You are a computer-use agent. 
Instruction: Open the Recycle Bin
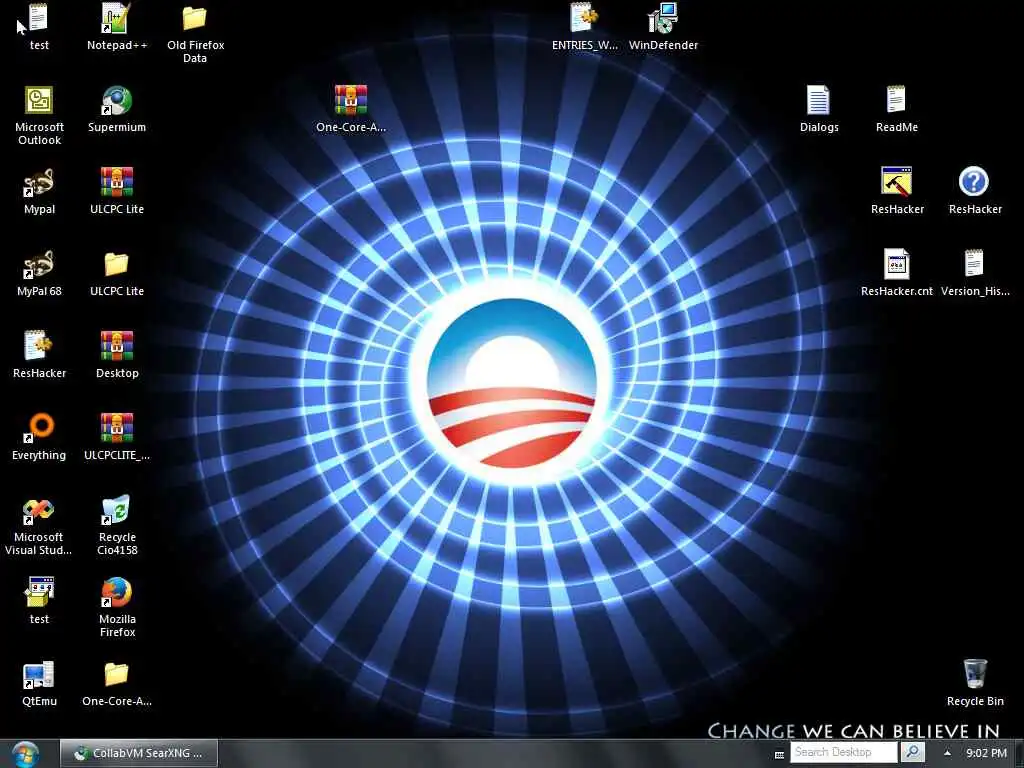(974, 674)
